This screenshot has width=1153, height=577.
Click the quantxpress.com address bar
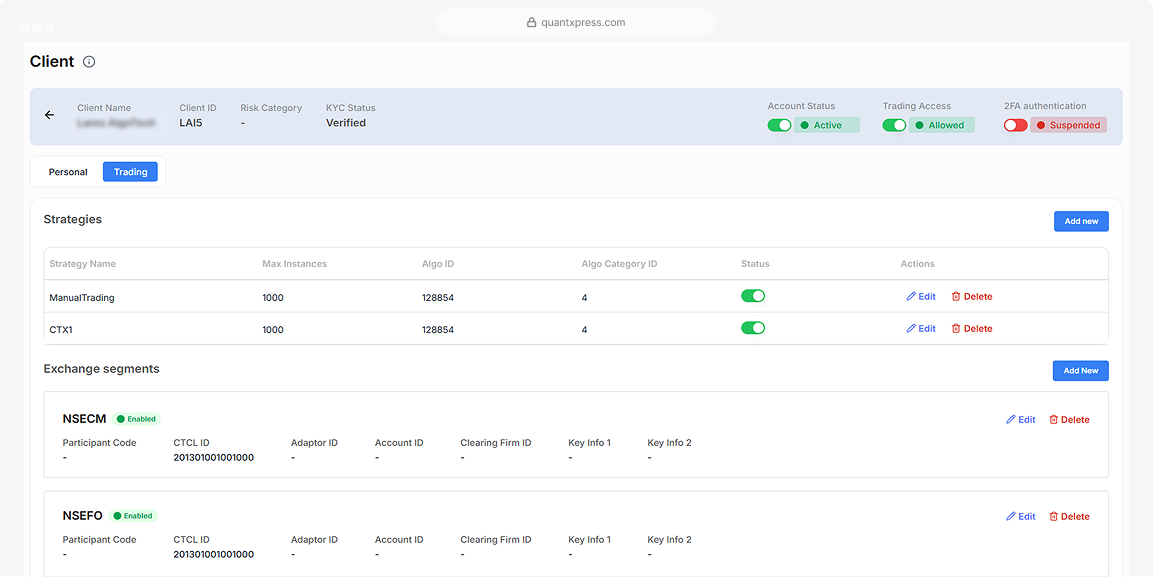576,22
